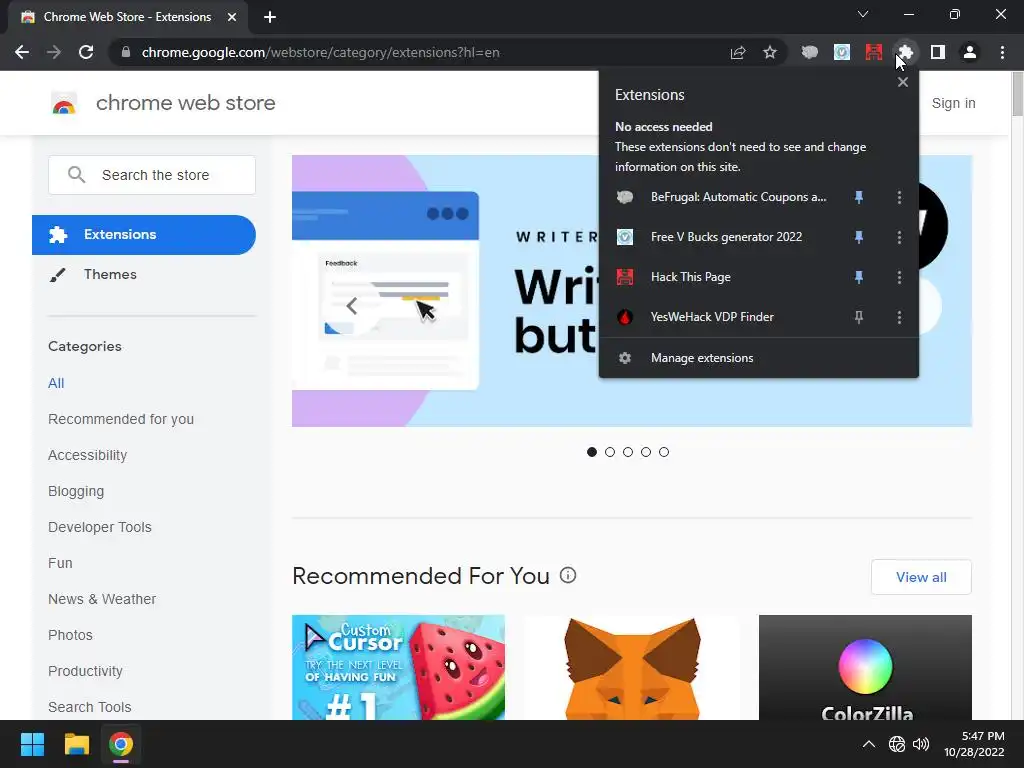Toggle the browser side panel icon
1024x768 pixels.
[x=938, y=52]
